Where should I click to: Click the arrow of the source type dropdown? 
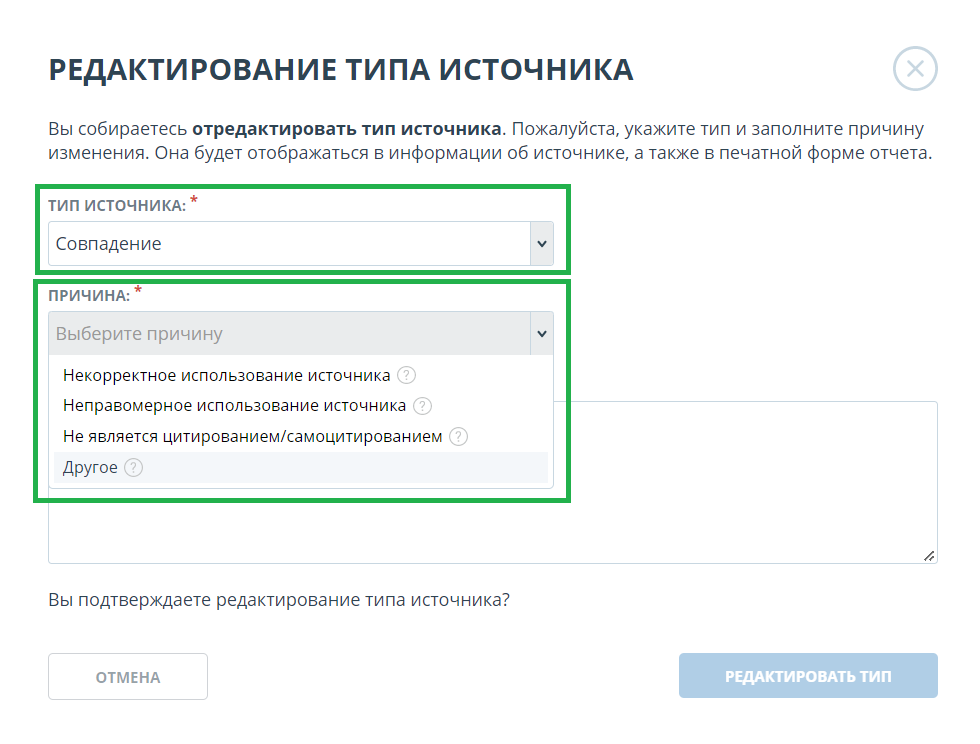pos(541,244)
